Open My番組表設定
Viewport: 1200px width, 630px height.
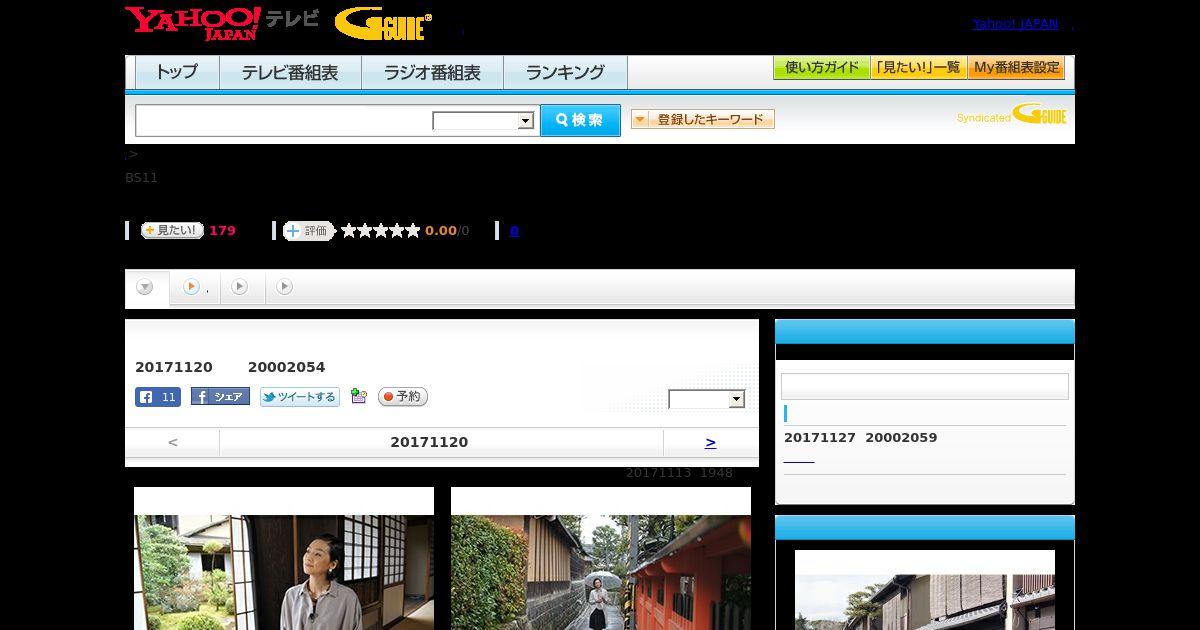coord(1016,68)
